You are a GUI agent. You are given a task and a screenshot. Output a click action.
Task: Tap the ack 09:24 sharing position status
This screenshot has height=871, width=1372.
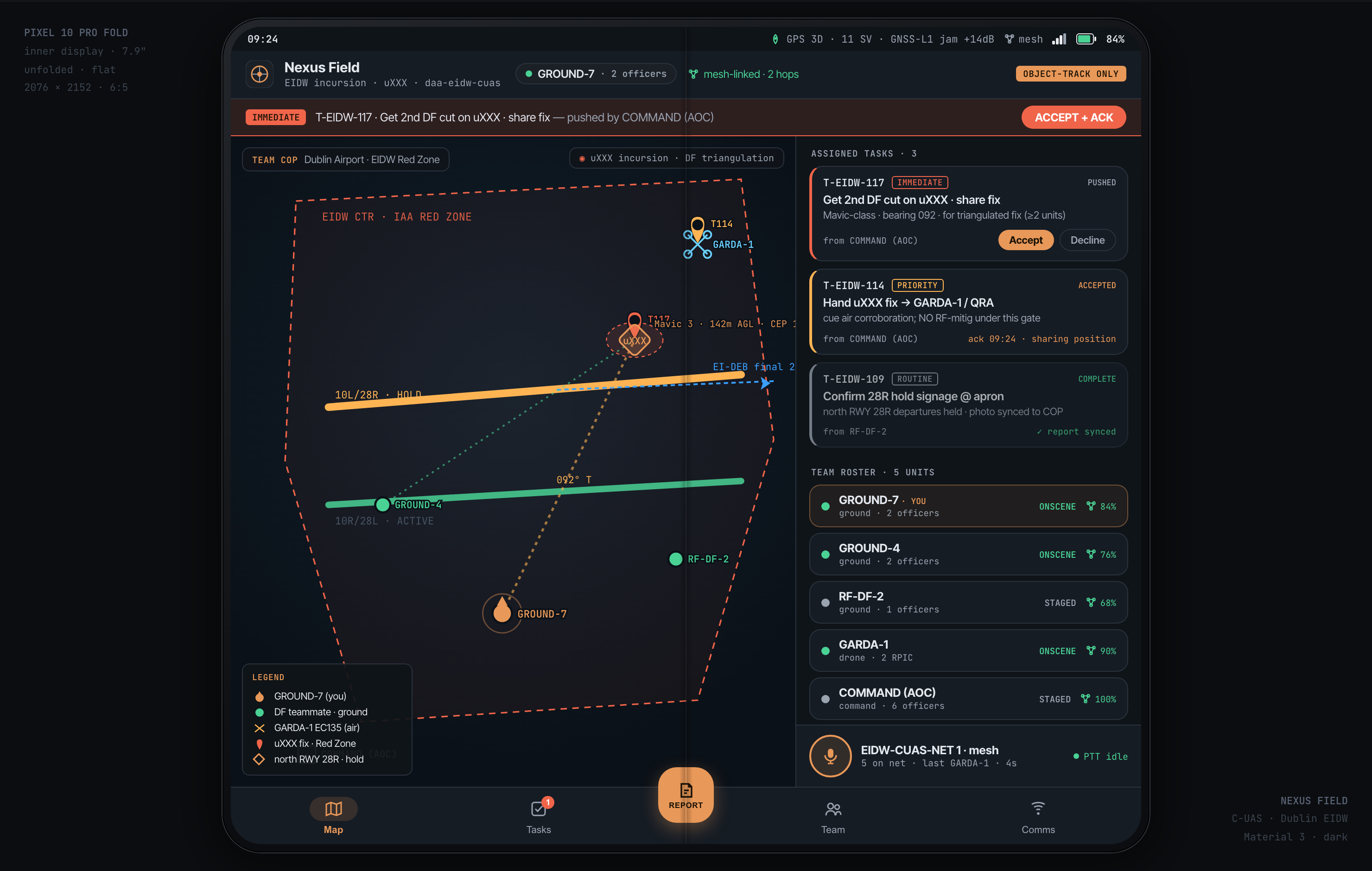(1042, 339)
